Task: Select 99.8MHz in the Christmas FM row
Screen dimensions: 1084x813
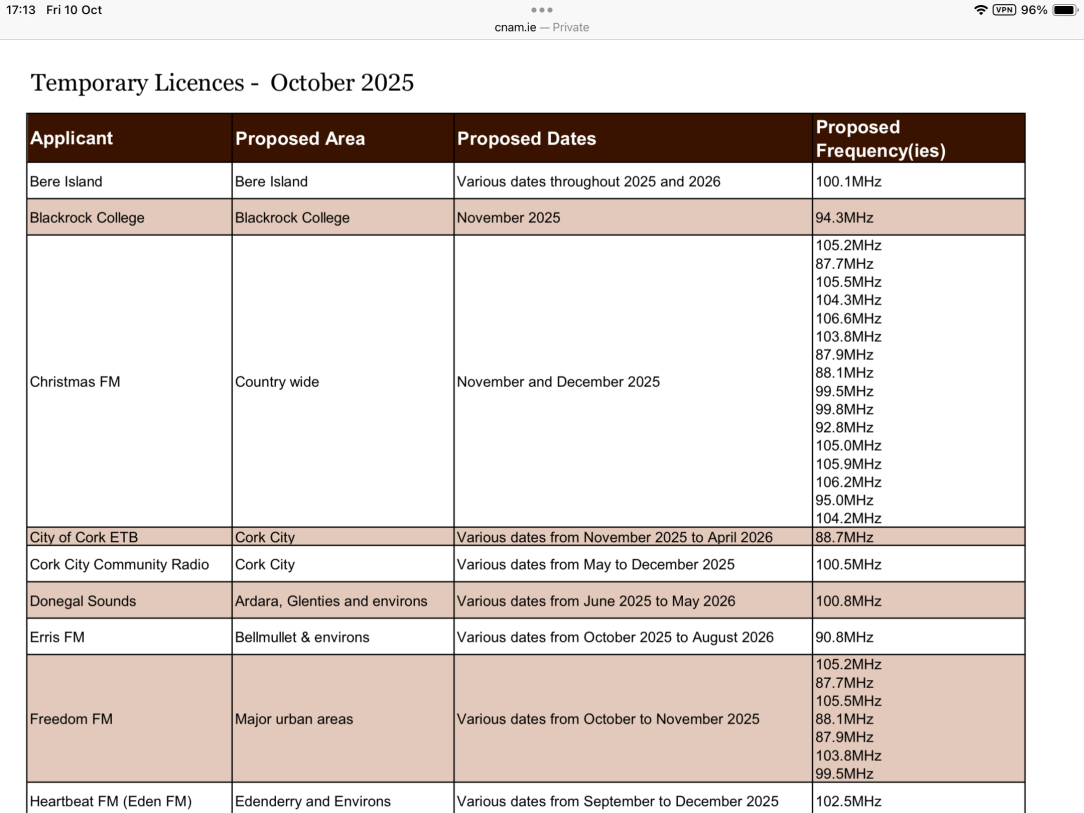Action: 844,409
